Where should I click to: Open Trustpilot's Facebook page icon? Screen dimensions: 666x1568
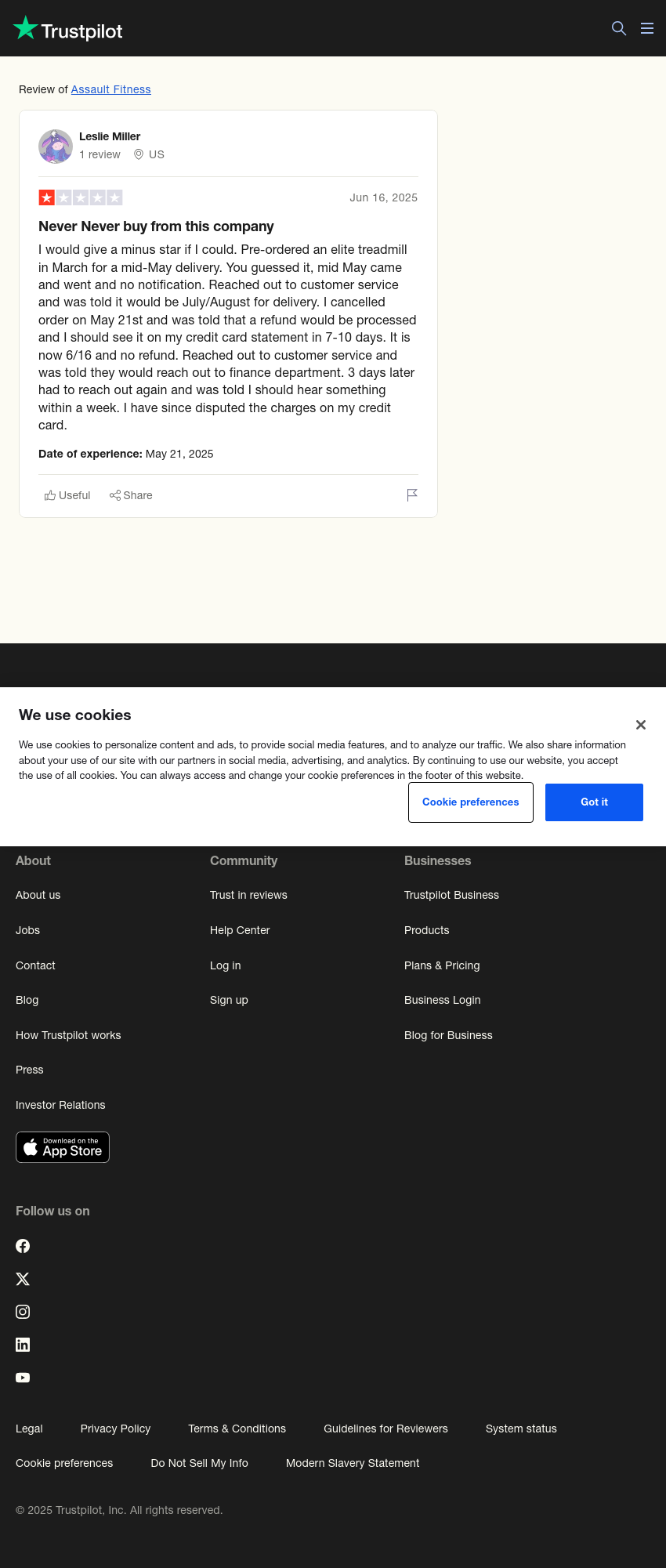pyautogui.click(x=23, y=1246)
